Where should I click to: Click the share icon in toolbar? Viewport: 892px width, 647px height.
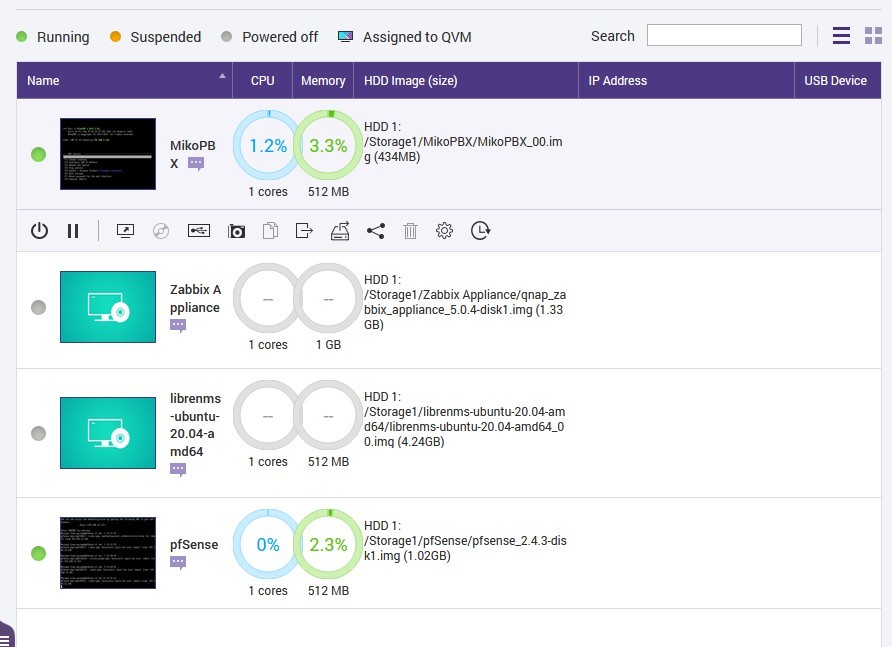tap(375, 231)
